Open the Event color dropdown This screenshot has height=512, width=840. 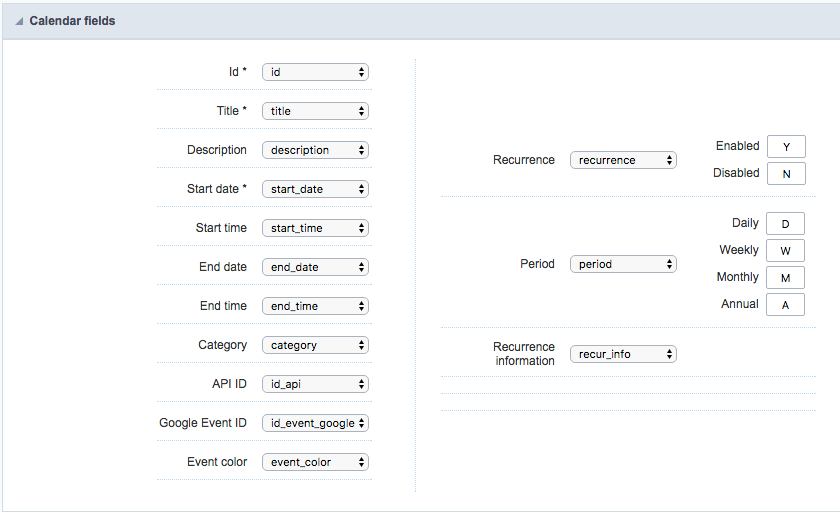coord(315,462)
